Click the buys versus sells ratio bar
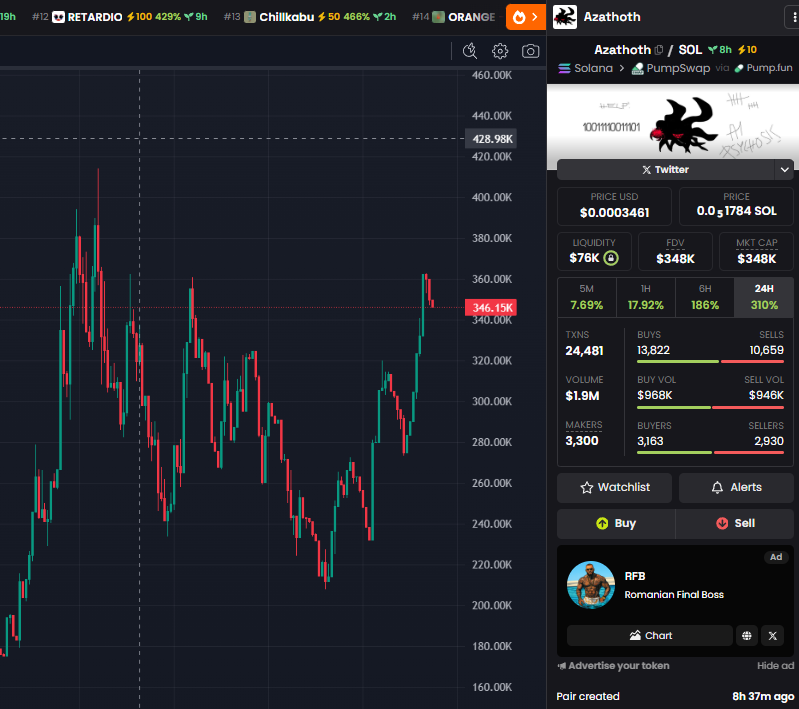This screenshot has width=799, height=709. (x=710, y=362)
